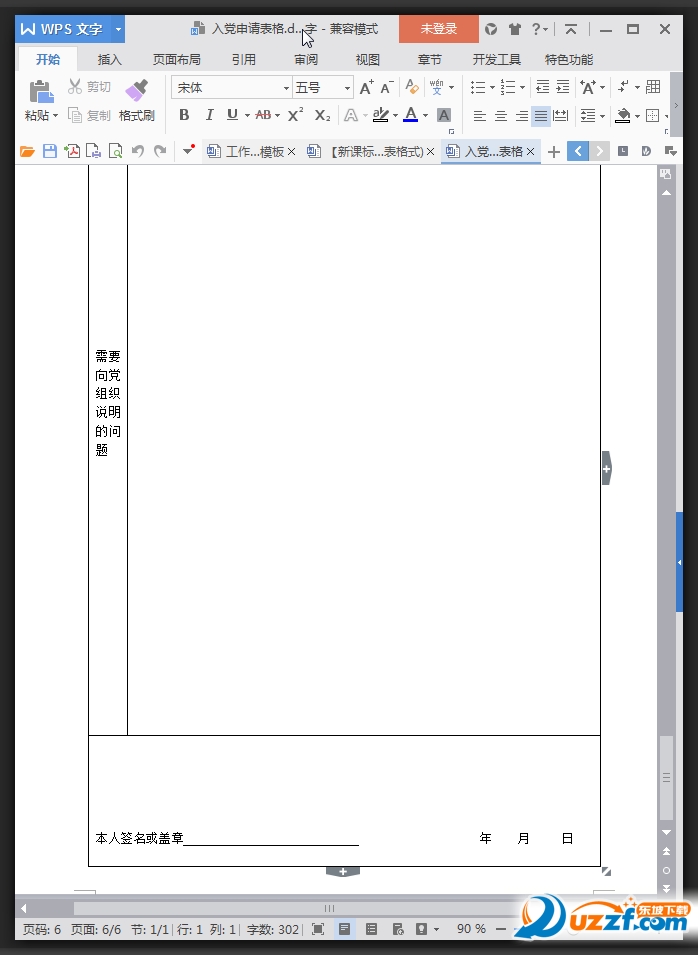Click the font color red A swatch
The width and height of the screenshot is (698, 955).
410,115
